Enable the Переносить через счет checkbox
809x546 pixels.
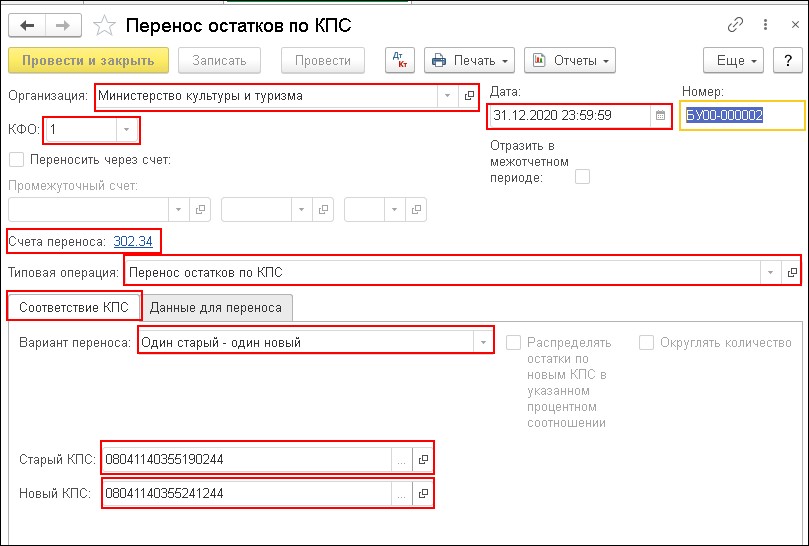[16, 159]
